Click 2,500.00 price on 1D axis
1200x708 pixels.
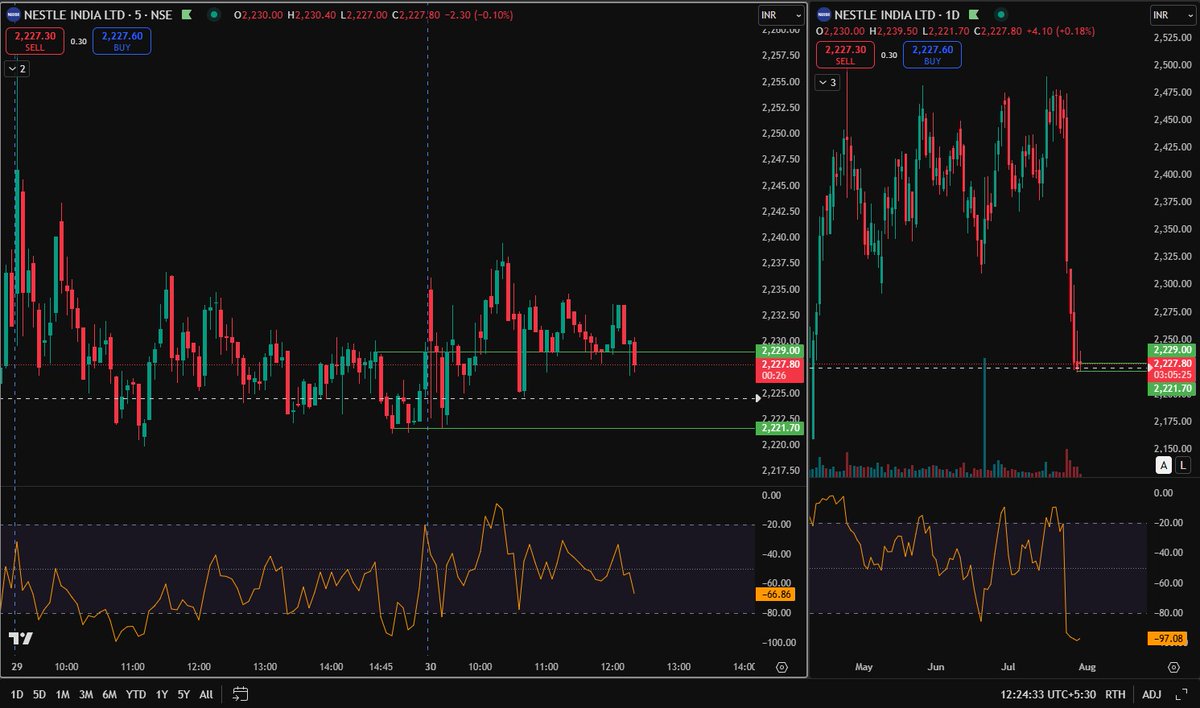coord(1172,65)
